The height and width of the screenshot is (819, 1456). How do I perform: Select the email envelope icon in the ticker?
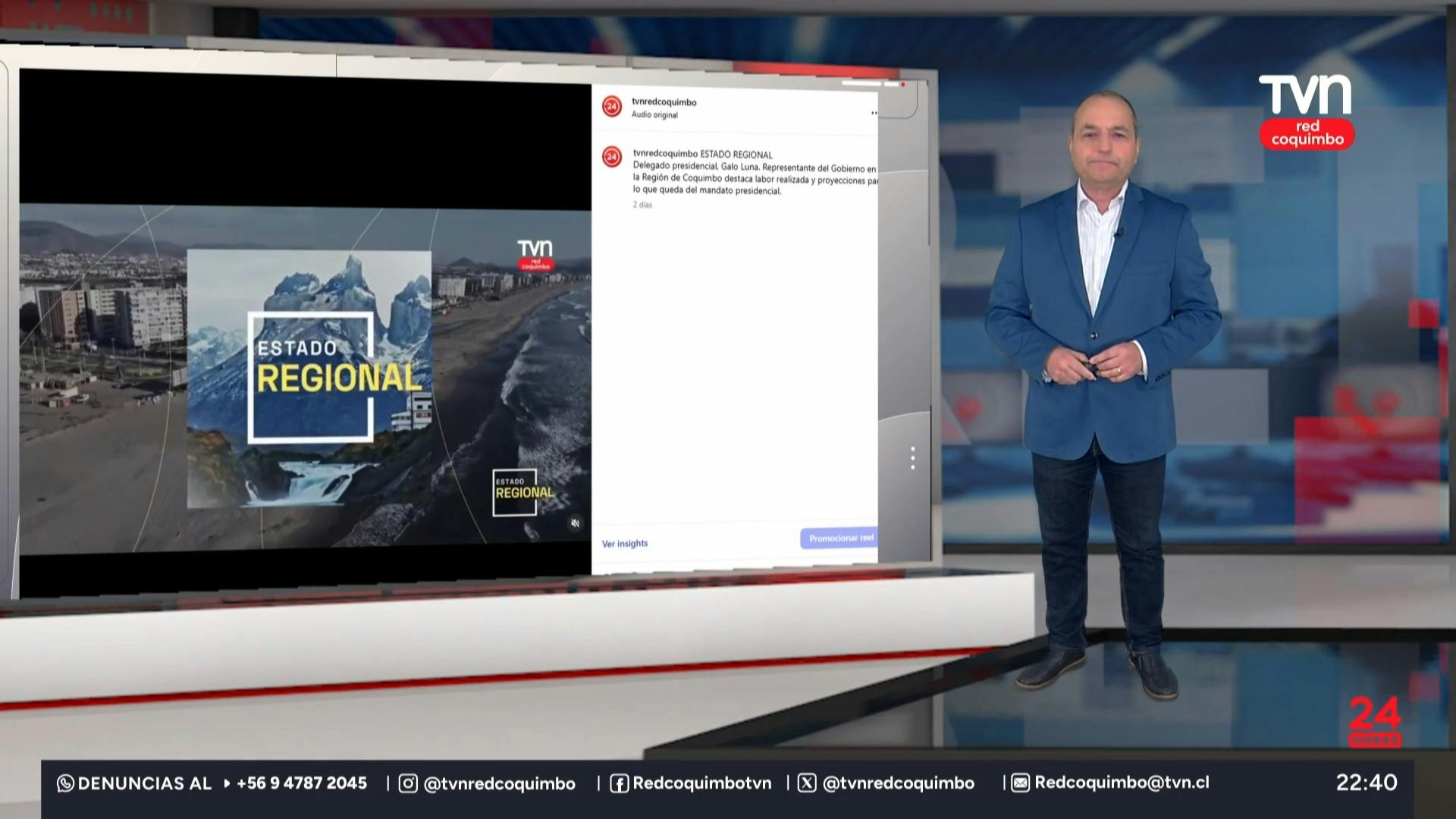click(x=1020, y=783)
